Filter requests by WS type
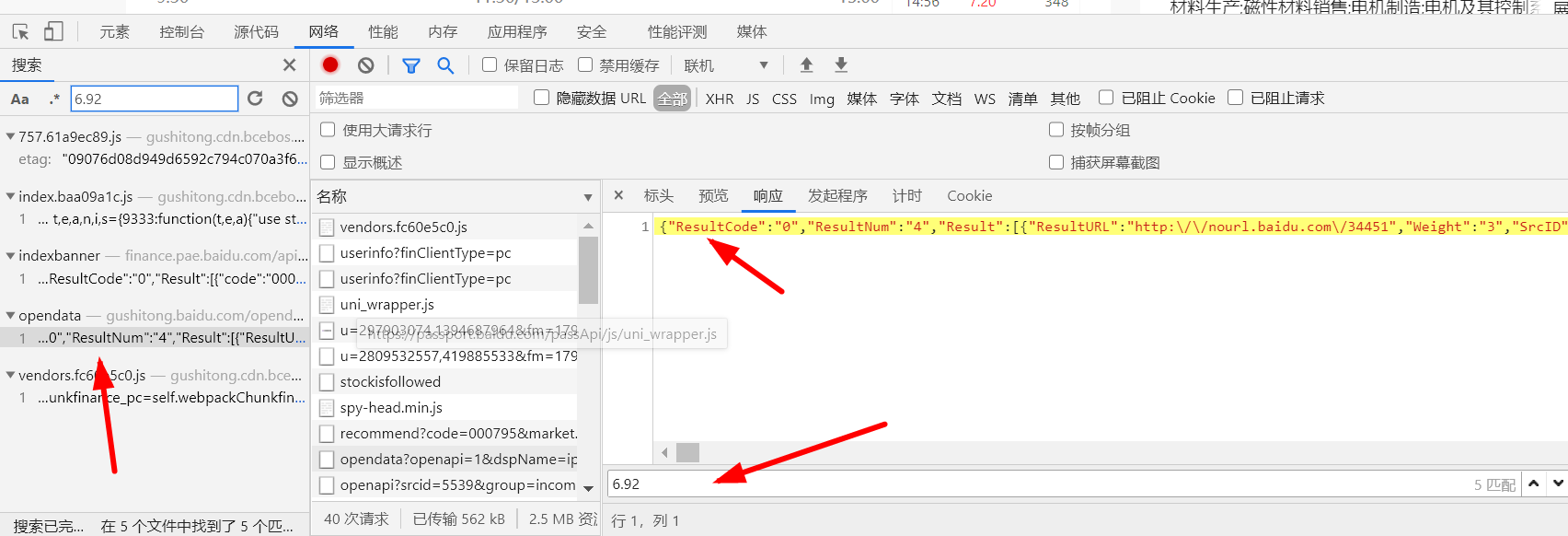This screenshot has width=1568, height=536. [x=985, y=99]
